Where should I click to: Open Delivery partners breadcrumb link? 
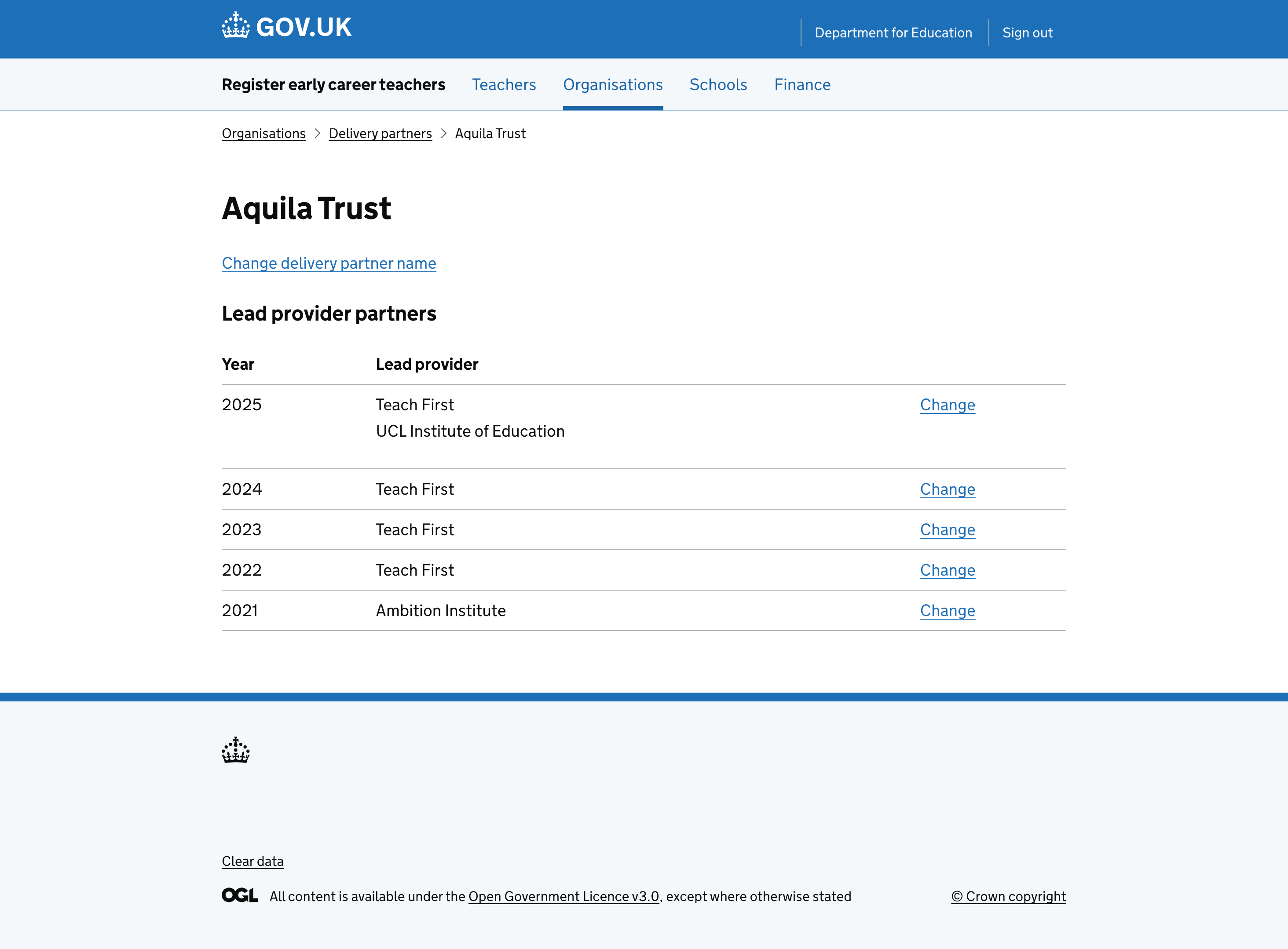[381, 133]
